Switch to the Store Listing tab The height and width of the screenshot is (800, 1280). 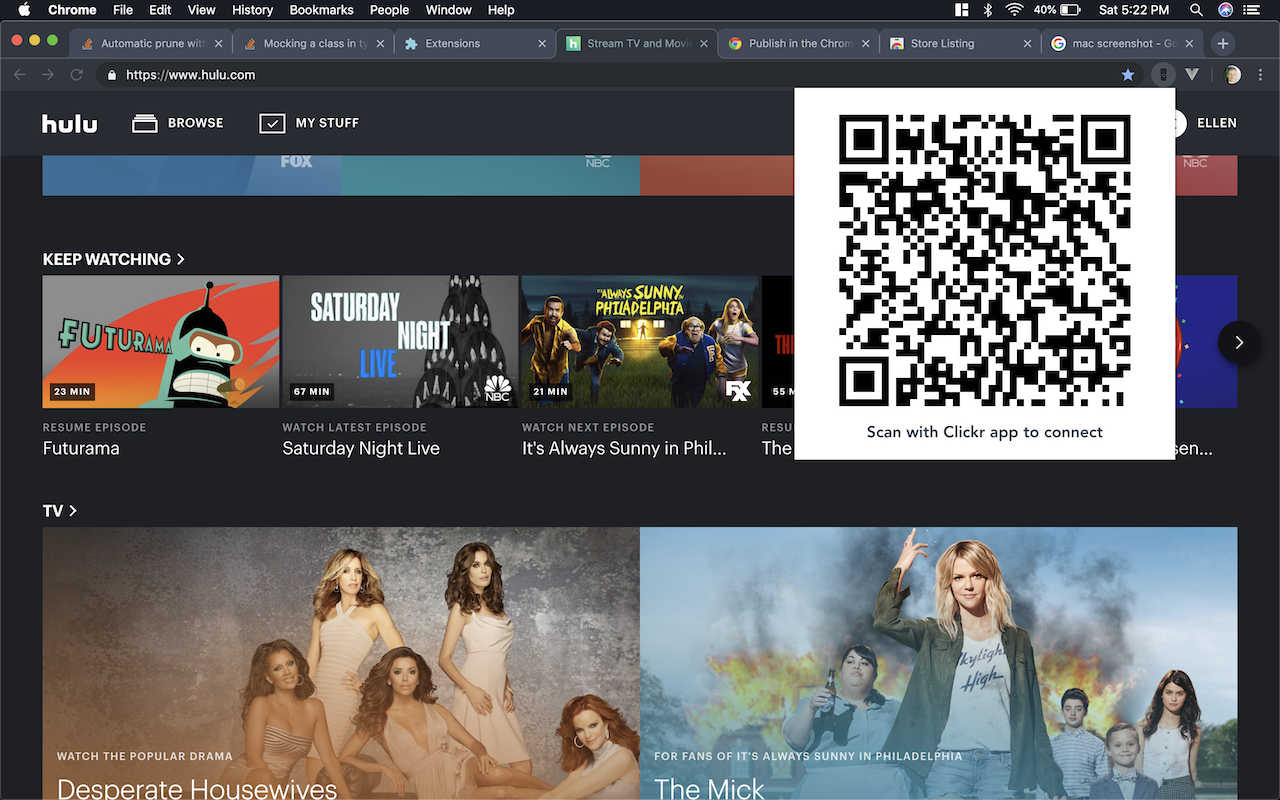coord(962,43)
